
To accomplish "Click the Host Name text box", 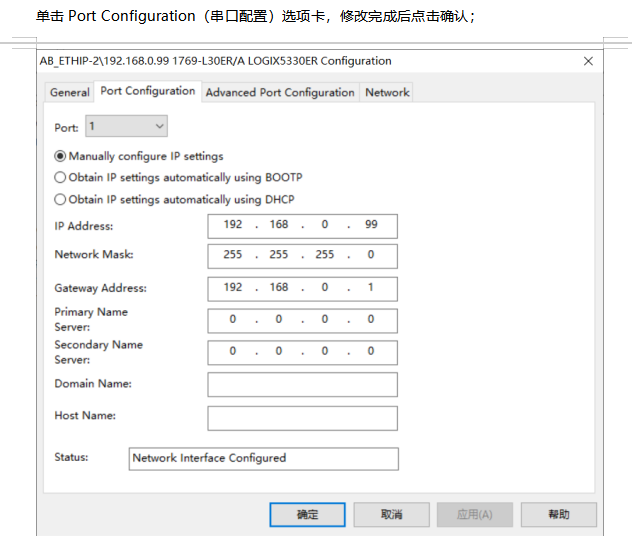I will (302, 418).
